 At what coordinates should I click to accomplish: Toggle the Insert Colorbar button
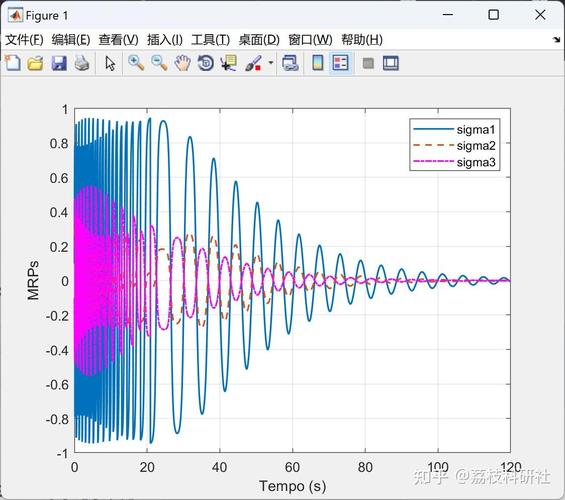click(317, 63)
